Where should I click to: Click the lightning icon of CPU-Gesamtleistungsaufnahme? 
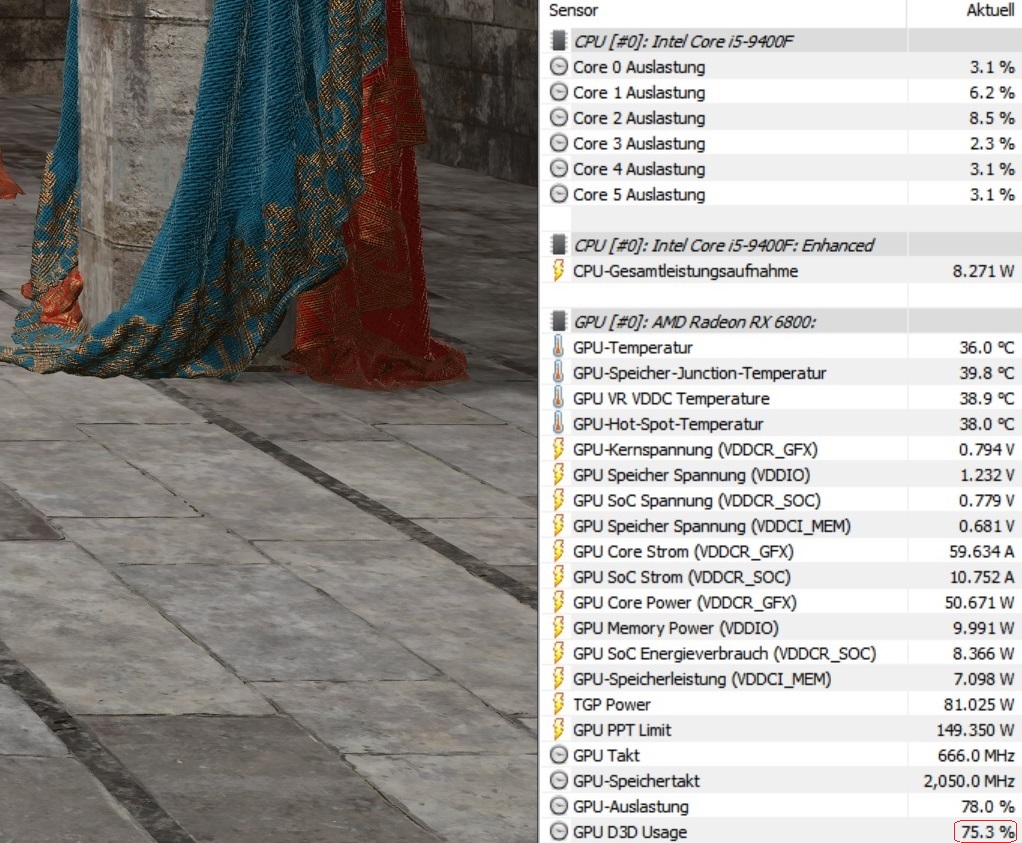558,271
